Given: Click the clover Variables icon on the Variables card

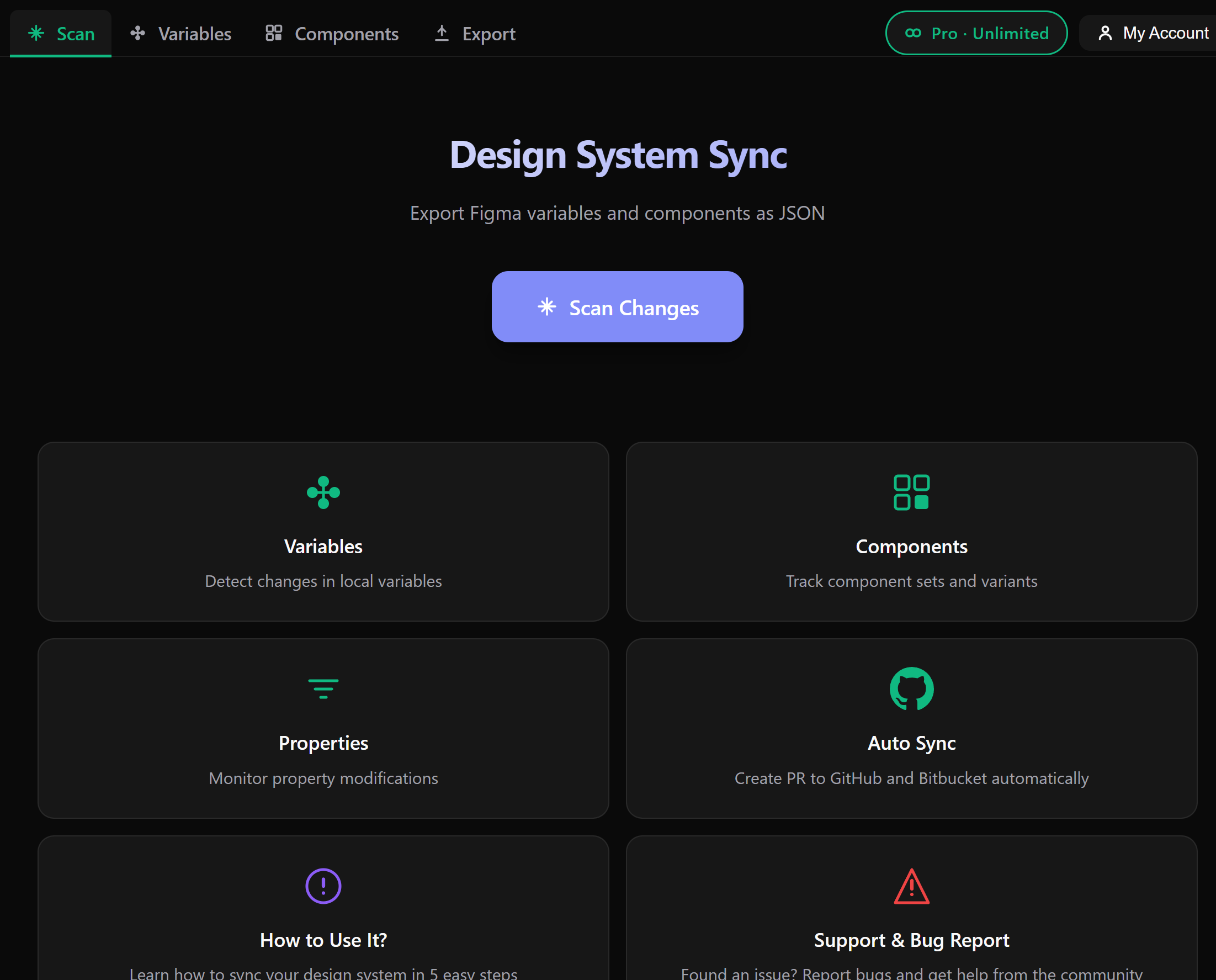Looking at the screenshot, I should 323,491.
